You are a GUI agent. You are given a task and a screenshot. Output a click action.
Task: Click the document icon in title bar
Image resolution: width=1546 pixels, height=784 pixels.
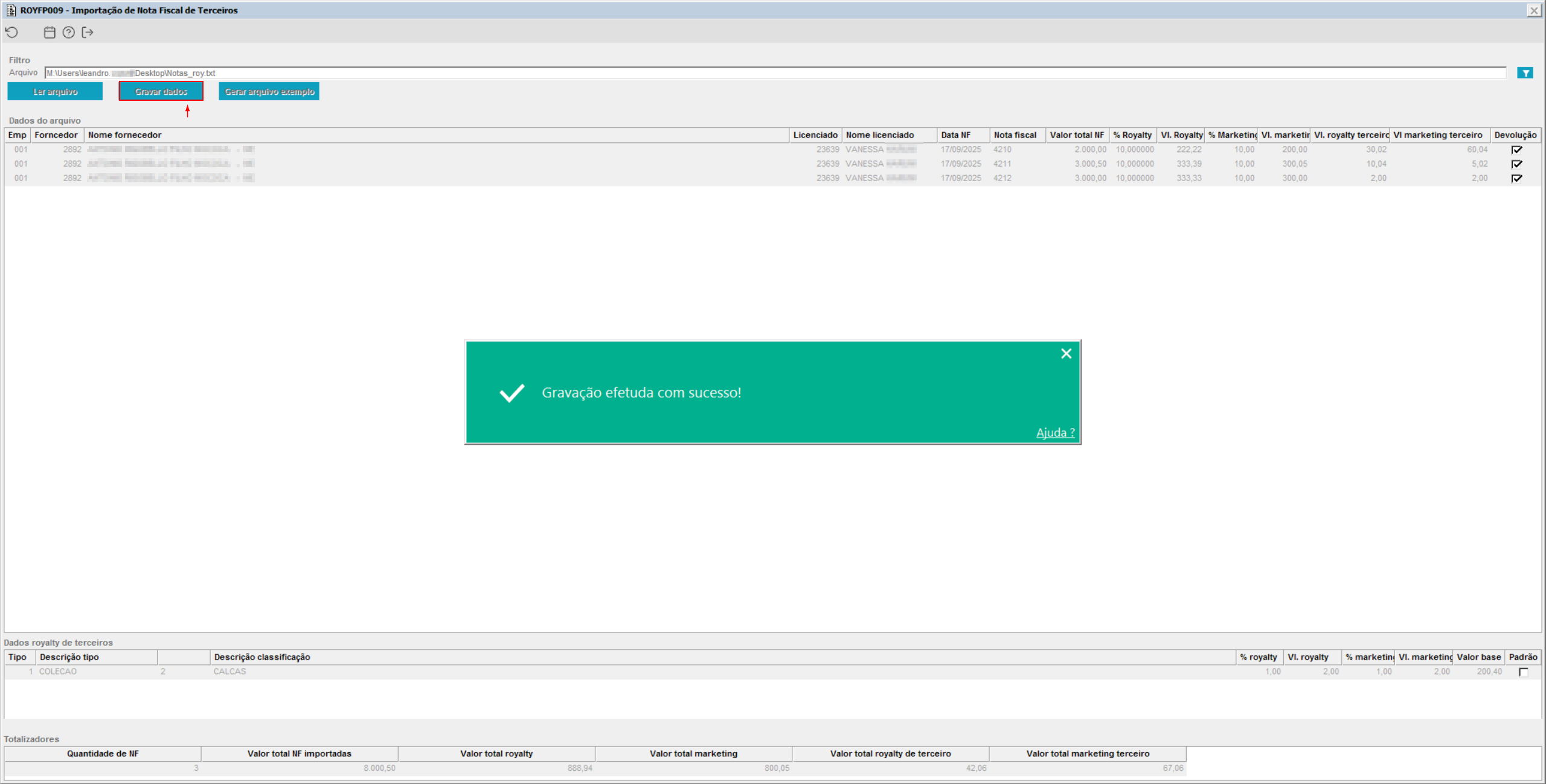[11, 10]
